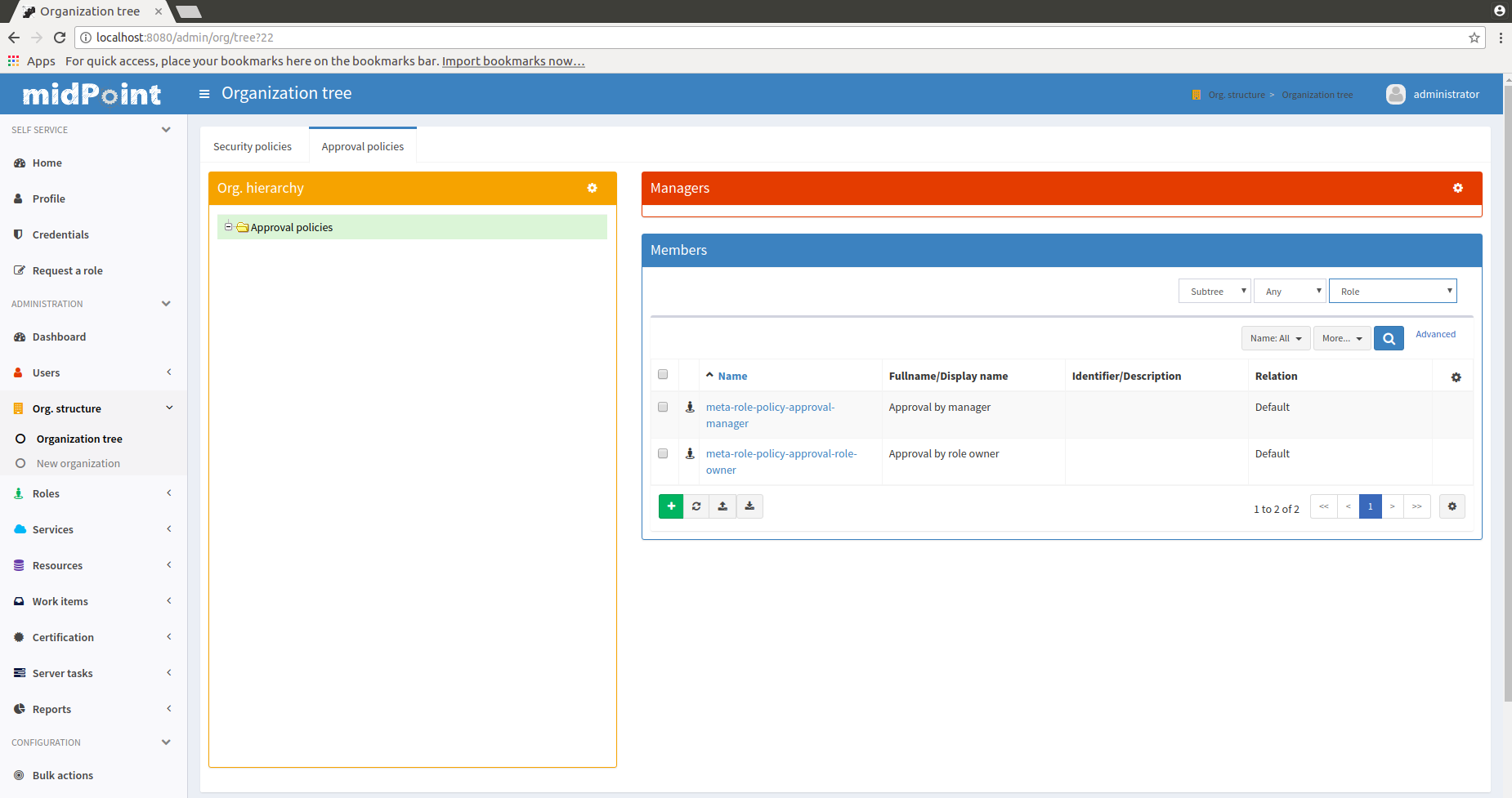The width and height of the screenshot is (1512, 798).
Task: Select the meta-role-policy-approval-manager row checkbox
Action: [x=663, y=407]
